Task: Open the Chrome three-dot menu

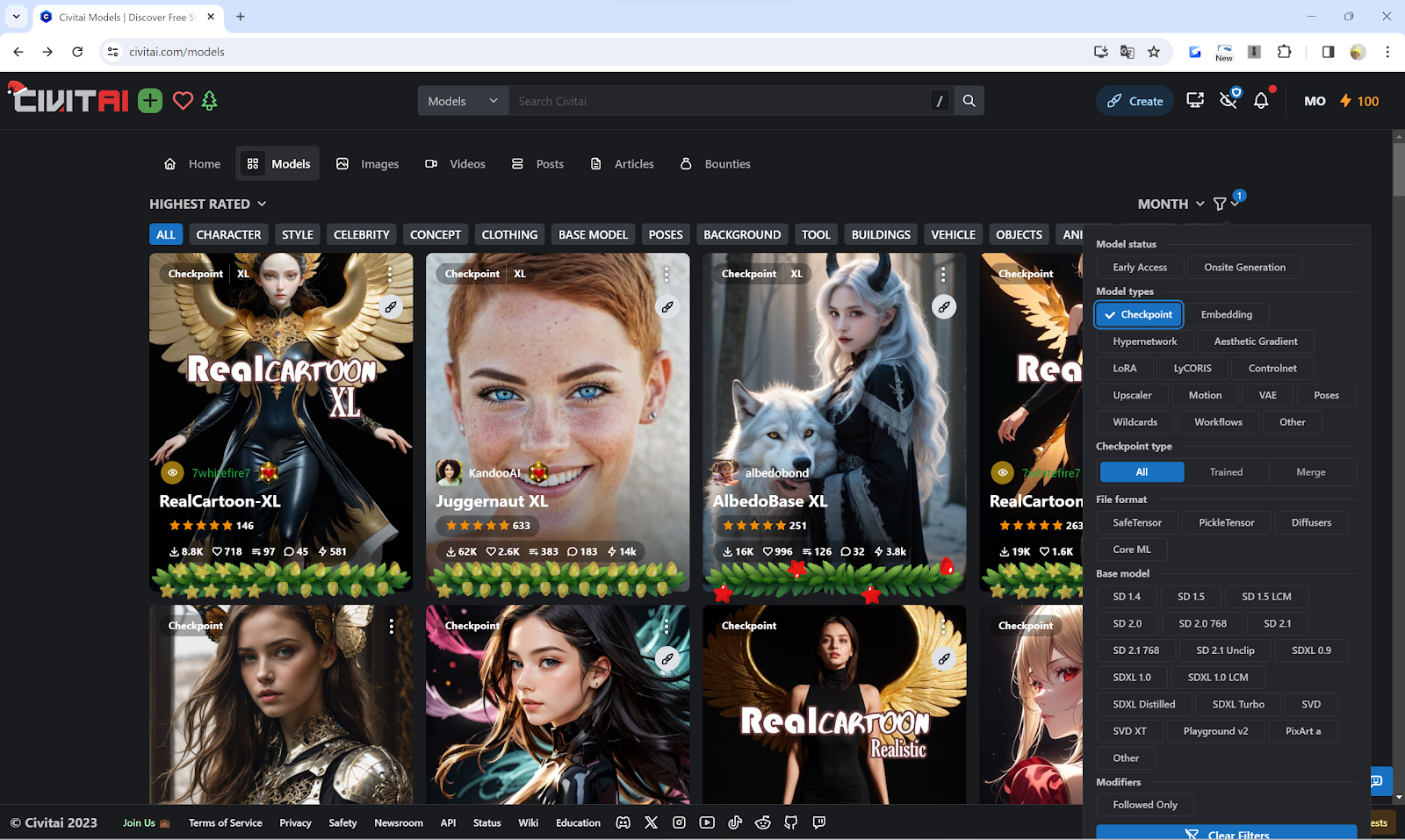Action: [x=1387, y=52]
